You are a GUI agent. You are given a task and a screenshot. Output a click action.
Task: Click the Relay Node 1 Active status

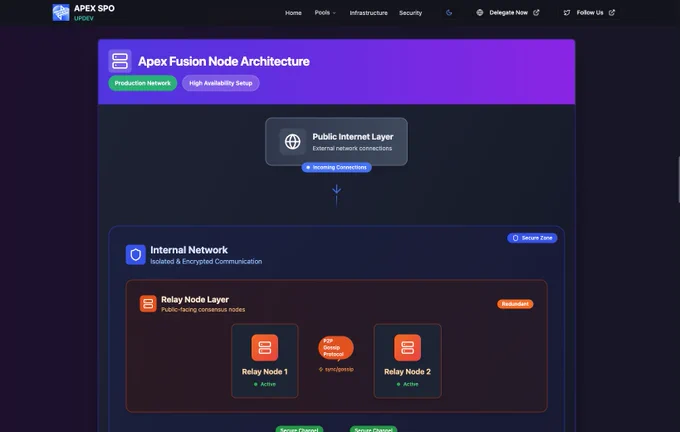[265, 384]
